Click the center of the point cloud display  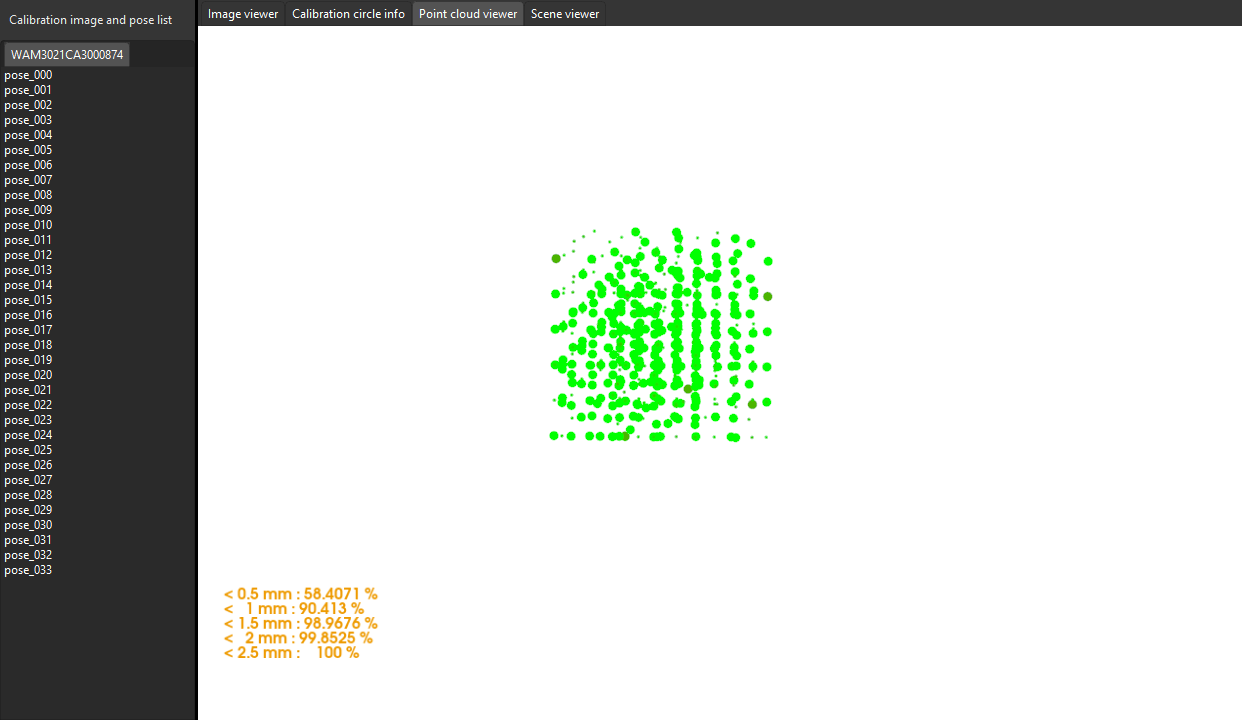660,333
